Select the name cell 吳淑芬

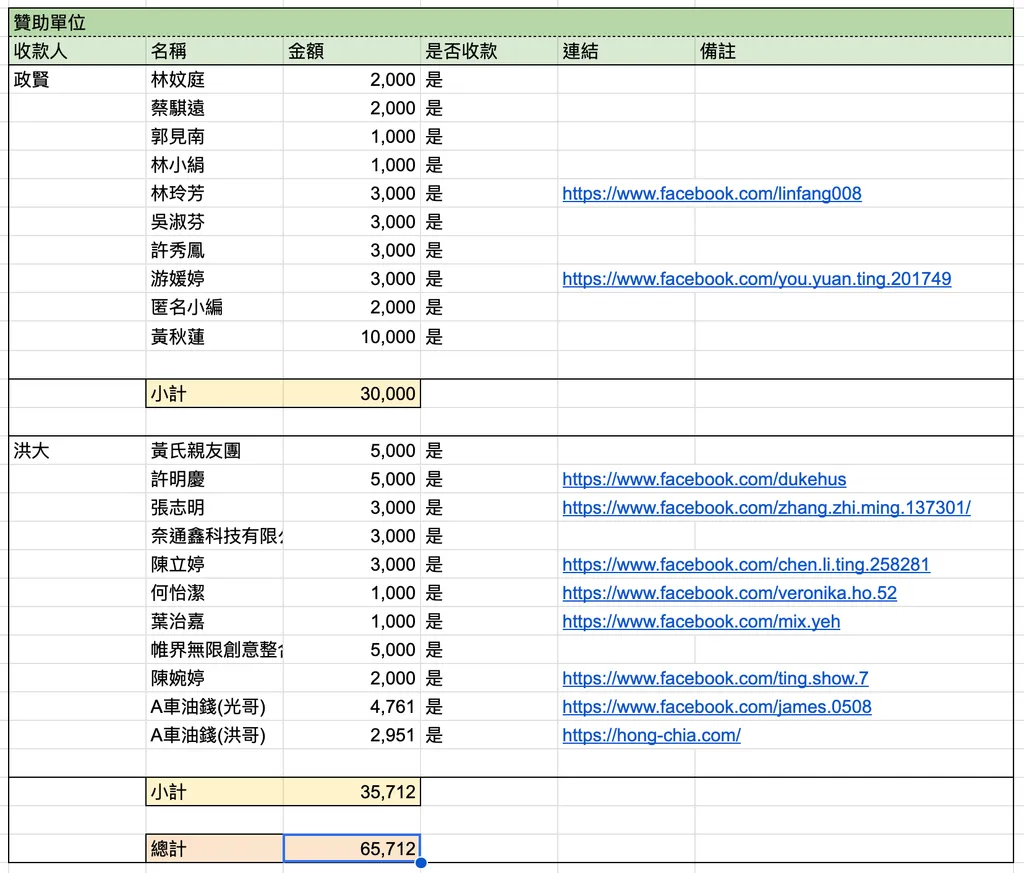214,222
